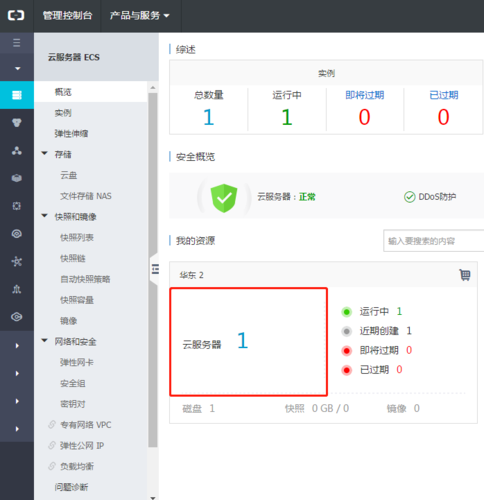
Task: Open 产品与服务 dropdown menu
Action: click(140, 15)
